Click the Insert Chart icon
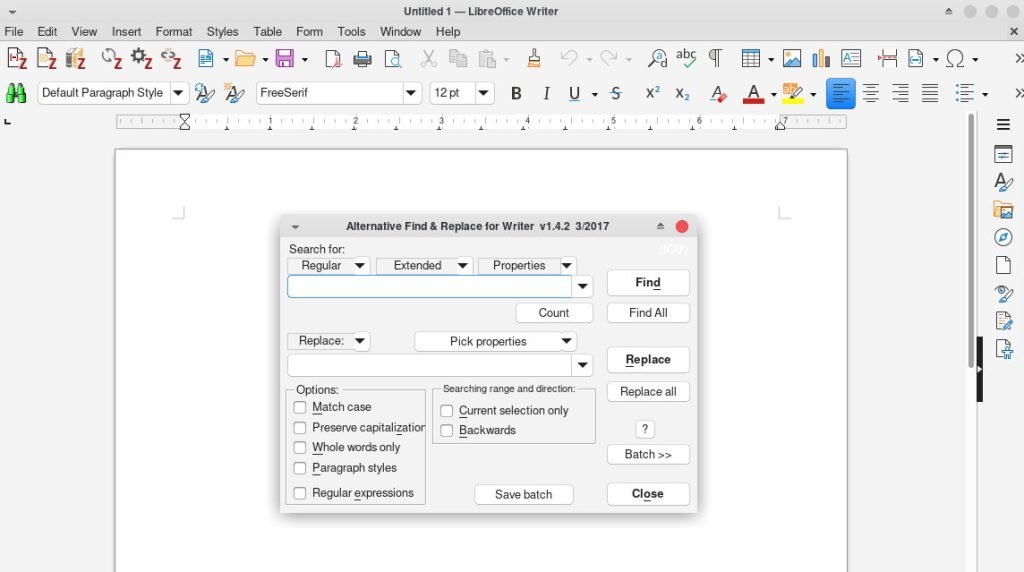 click(x=821, y=59)
